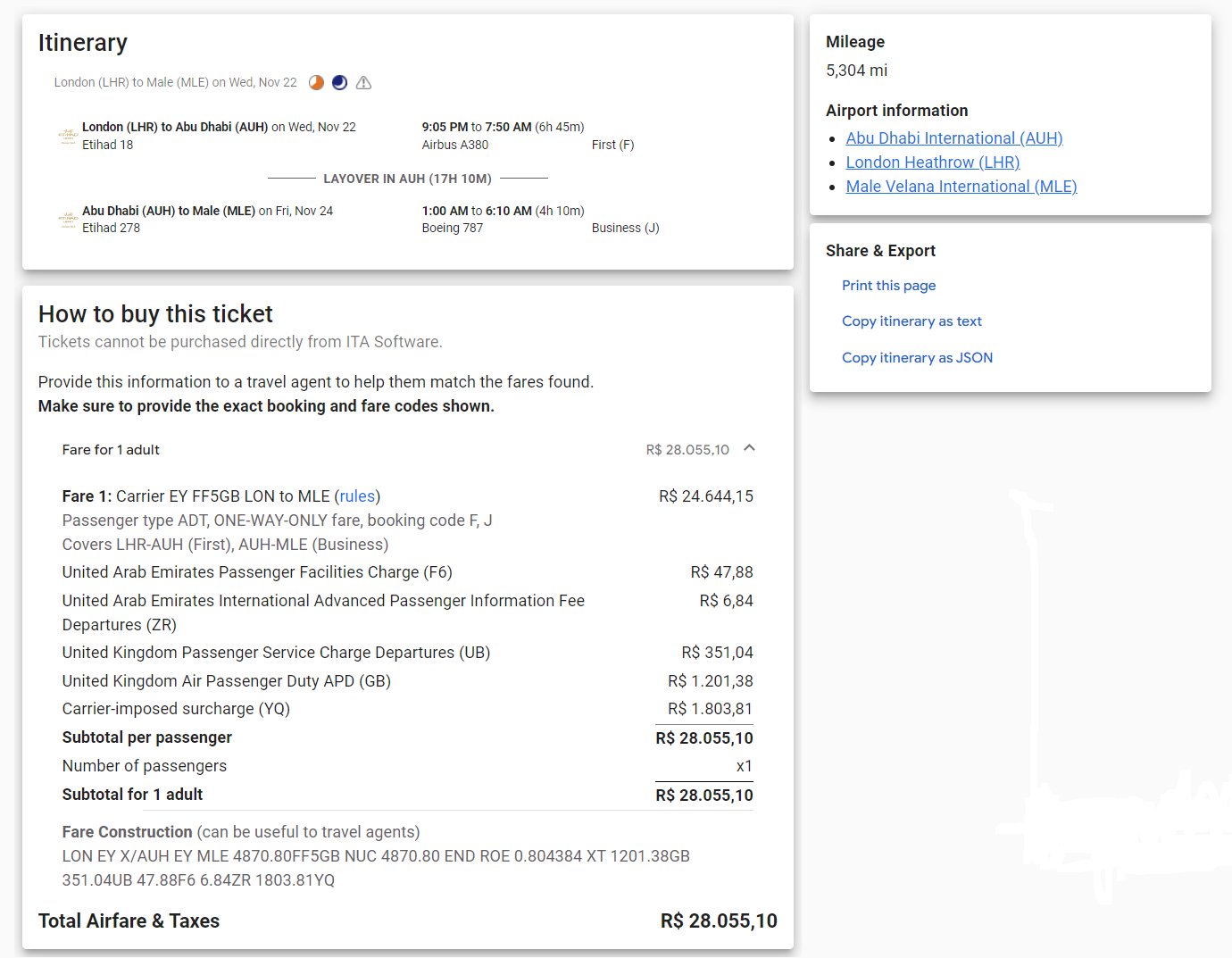Click the R$ 351,04 amount
The image size is (1232, 958).
coord(718,653)
